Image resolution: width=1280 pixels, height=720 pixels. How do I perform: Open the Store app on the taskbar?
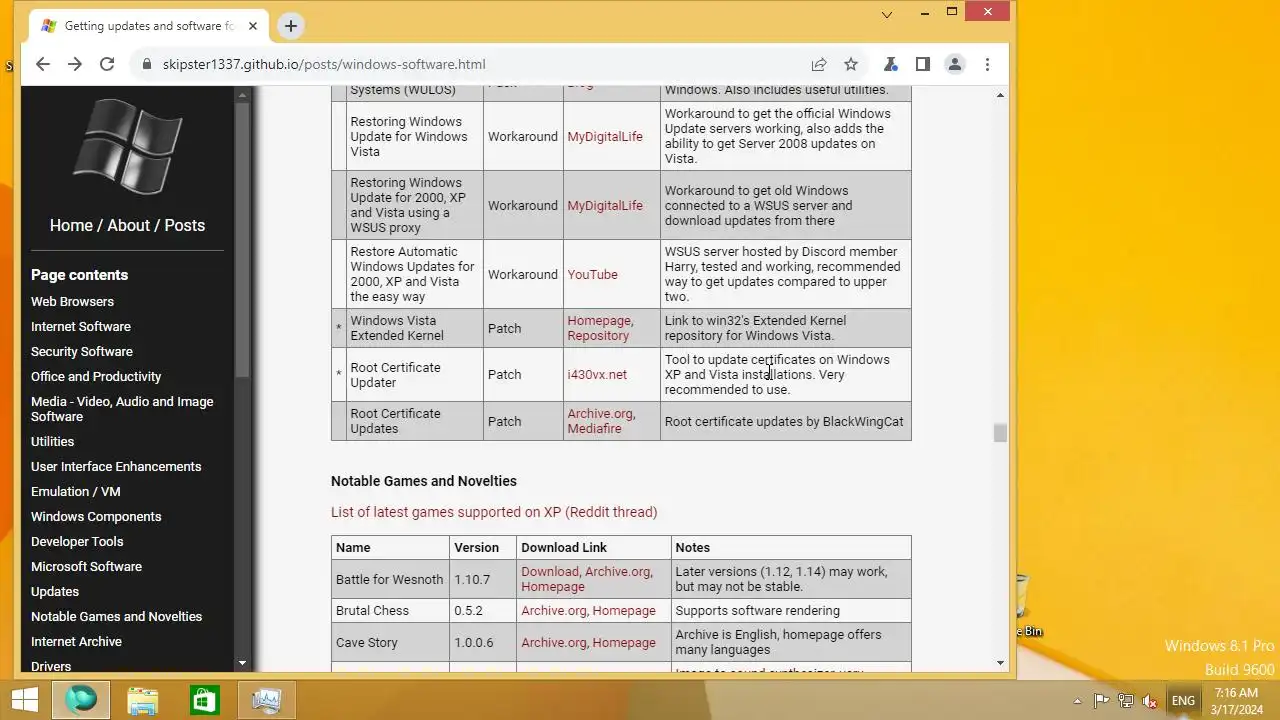pos(205,699)
